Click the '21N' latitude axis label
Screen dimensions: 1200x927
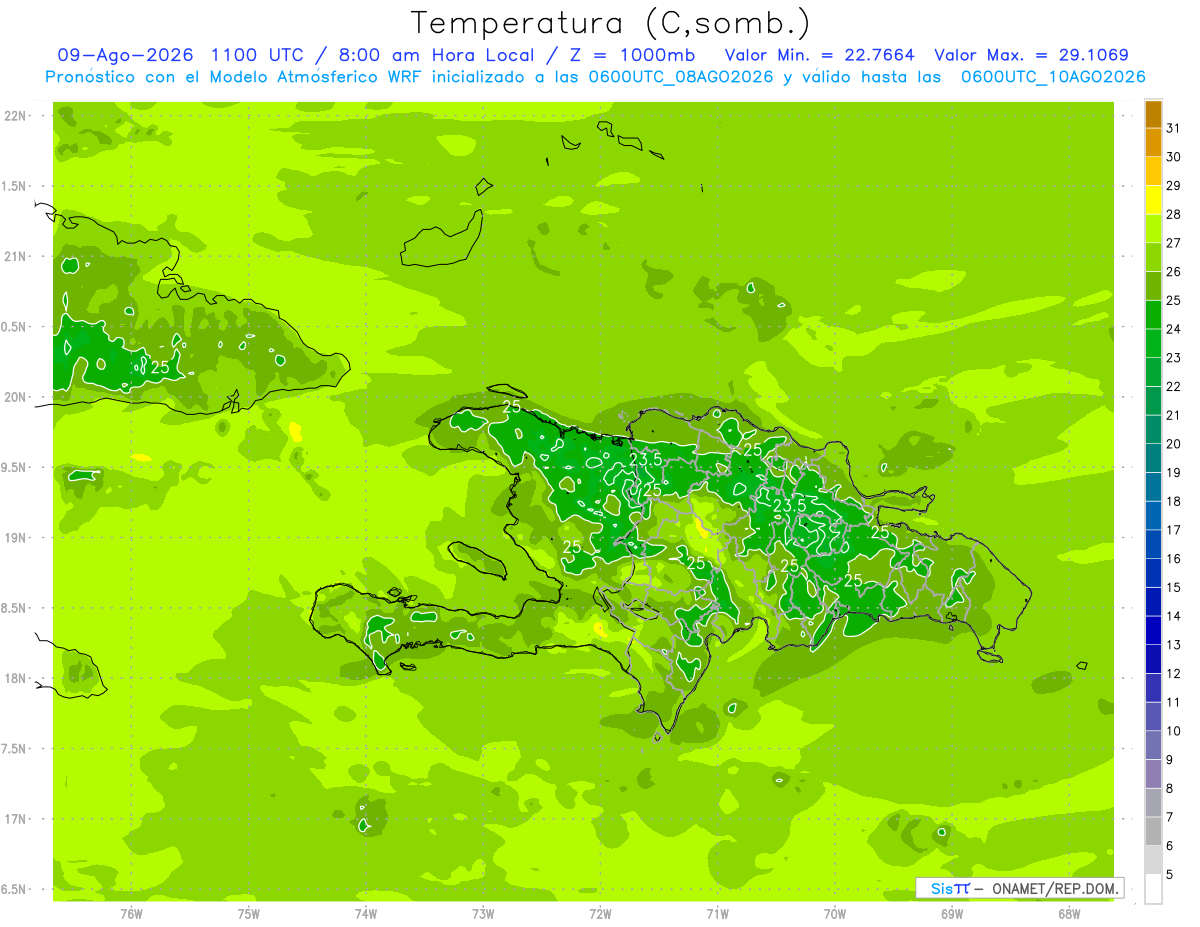pos(15,256)
